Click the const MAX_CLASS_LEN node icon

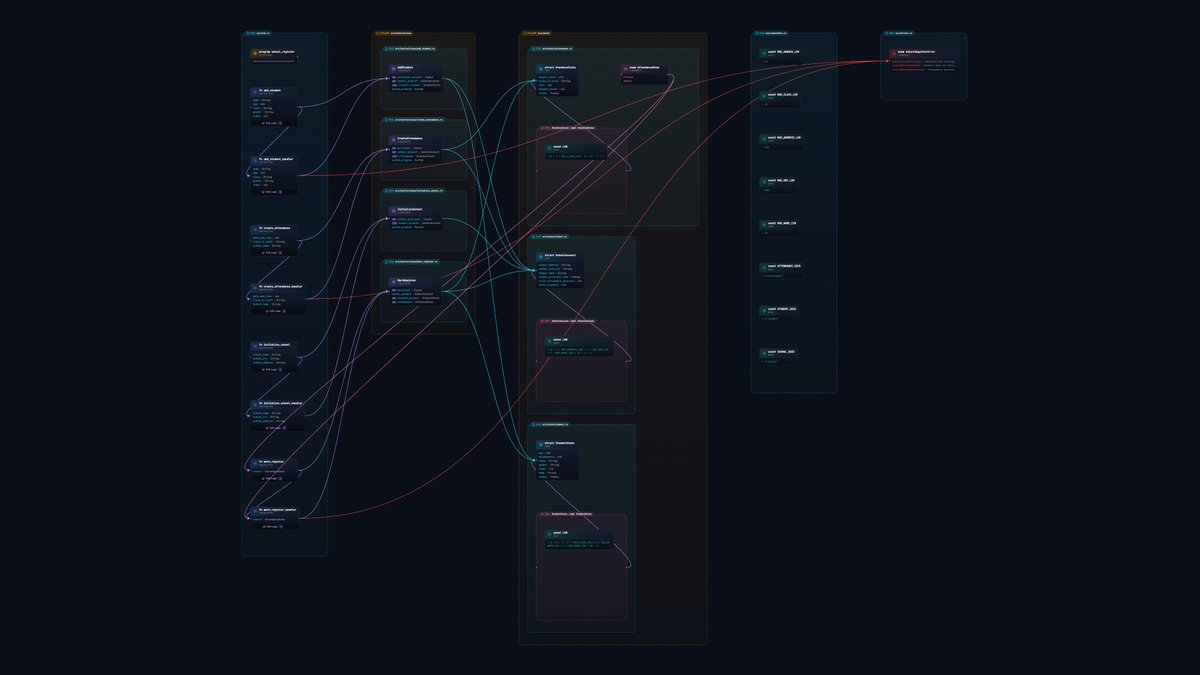pos(765,94)
